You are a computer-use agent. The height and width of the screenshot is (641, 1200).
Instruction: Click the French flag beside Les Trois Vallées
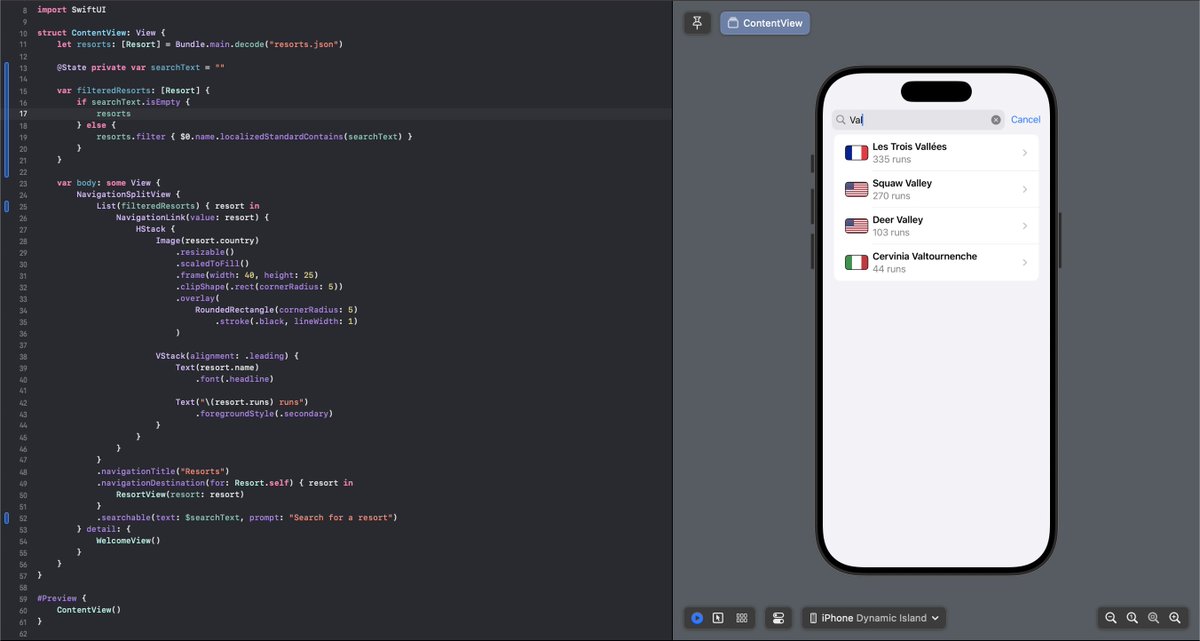click(856, 153)
